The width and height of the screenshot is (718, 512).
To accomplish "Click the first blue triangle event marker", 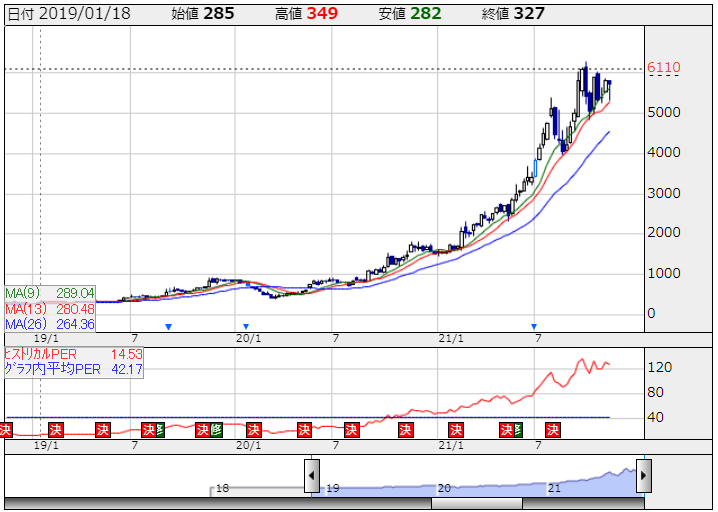I will click(x=168, y=327).
